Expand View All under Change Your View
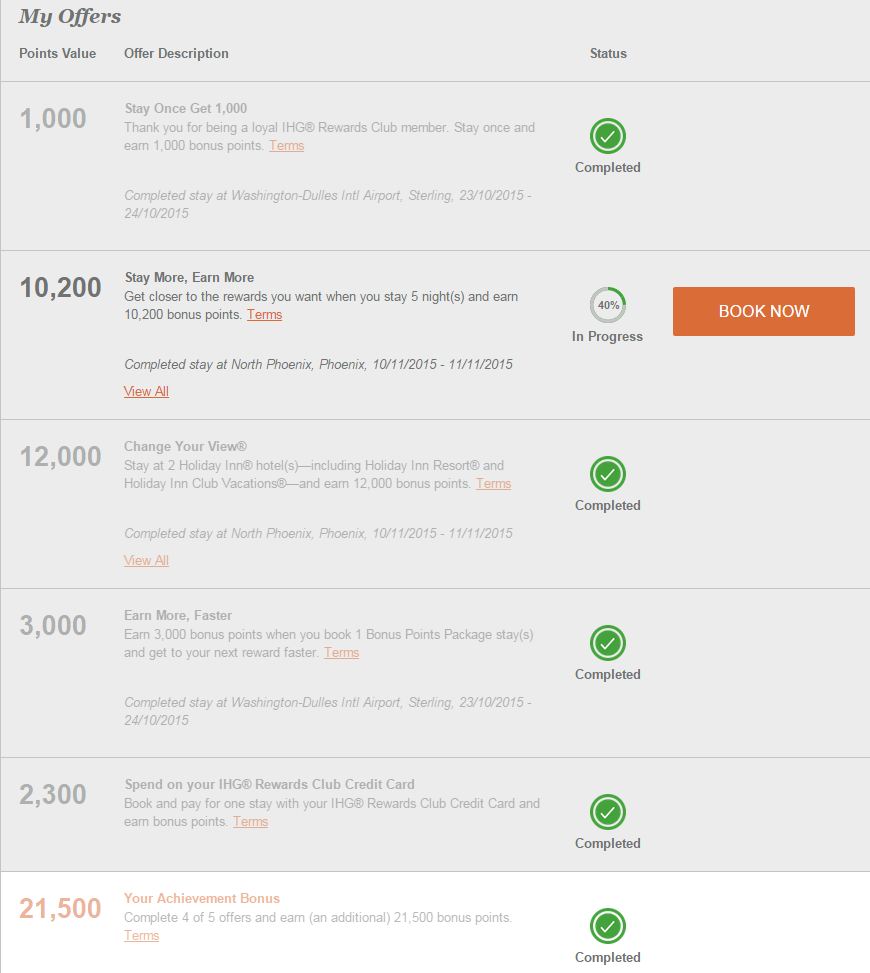The width and height of the screenshot is (870, 973). 146,561
